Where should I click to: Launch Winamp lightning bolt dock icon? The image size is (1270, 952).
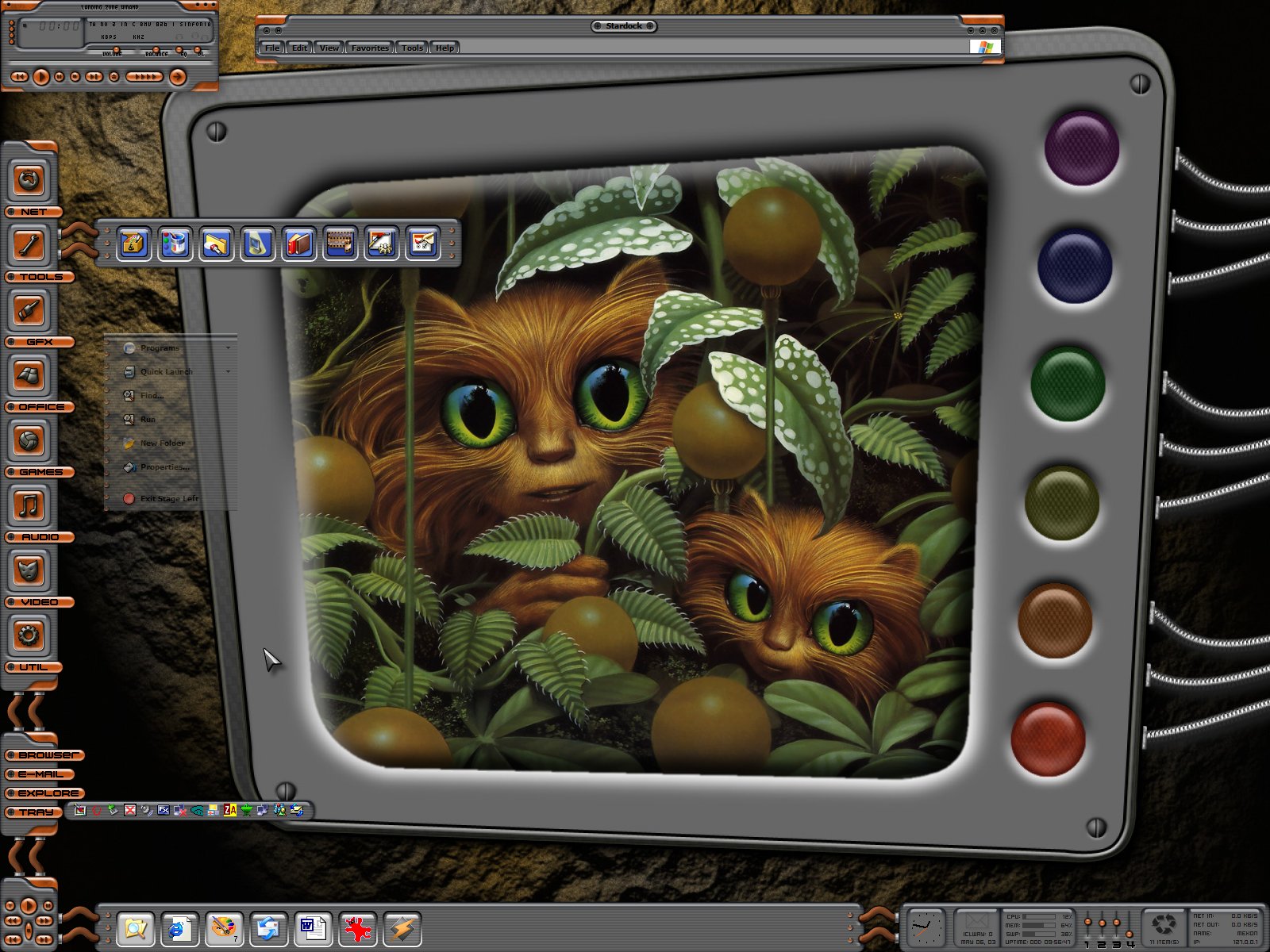402,928
